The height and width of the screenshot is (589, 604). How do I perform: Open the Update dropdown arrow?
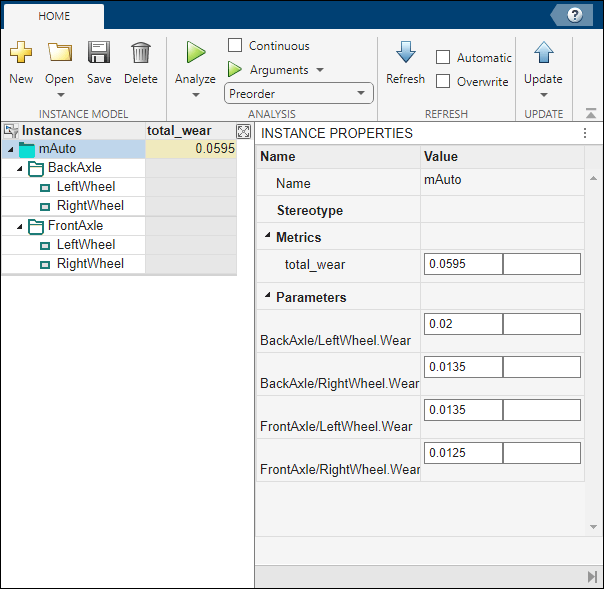(544, 95)
